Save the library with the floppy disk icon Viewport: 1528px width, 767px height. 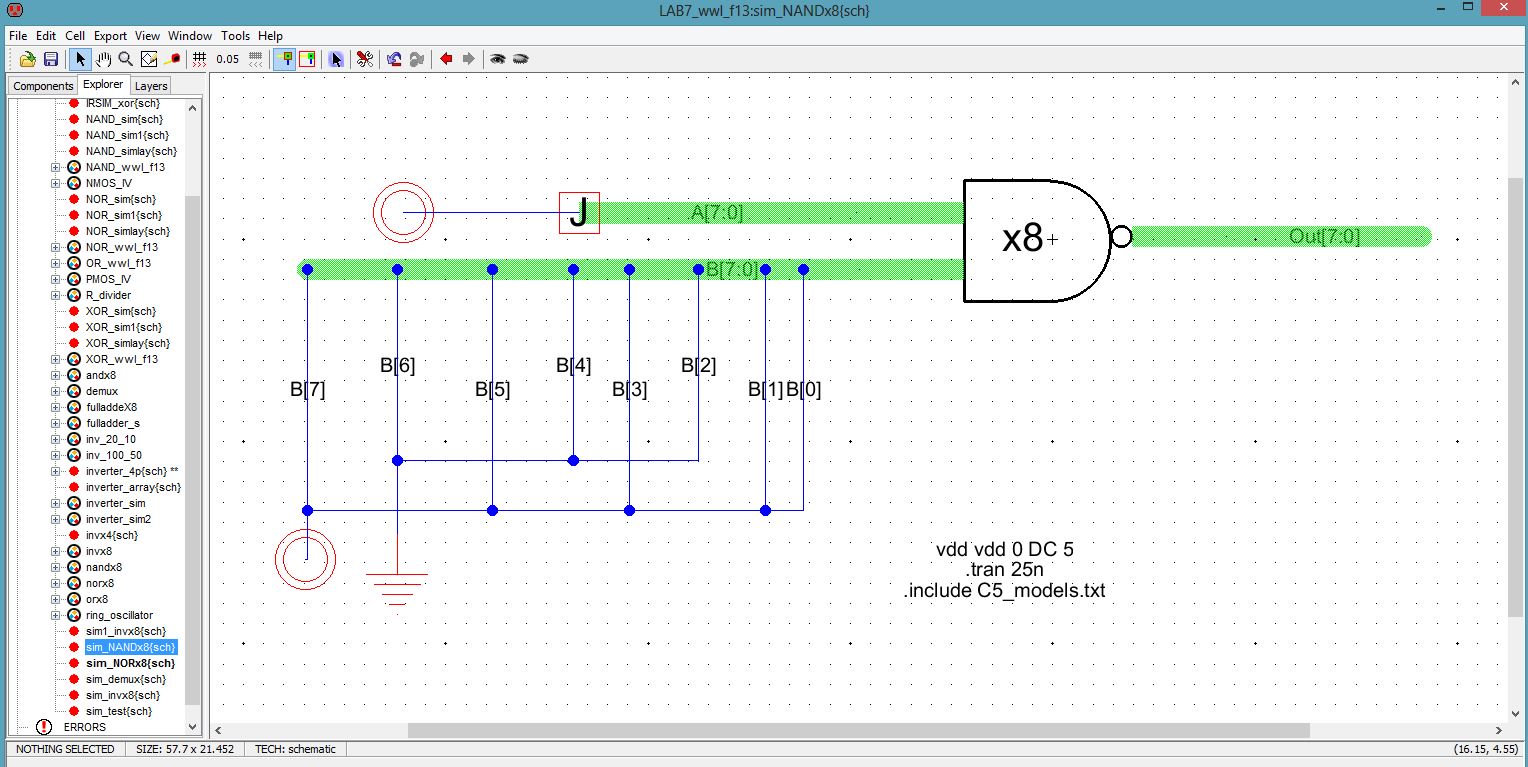pos(50,59)
